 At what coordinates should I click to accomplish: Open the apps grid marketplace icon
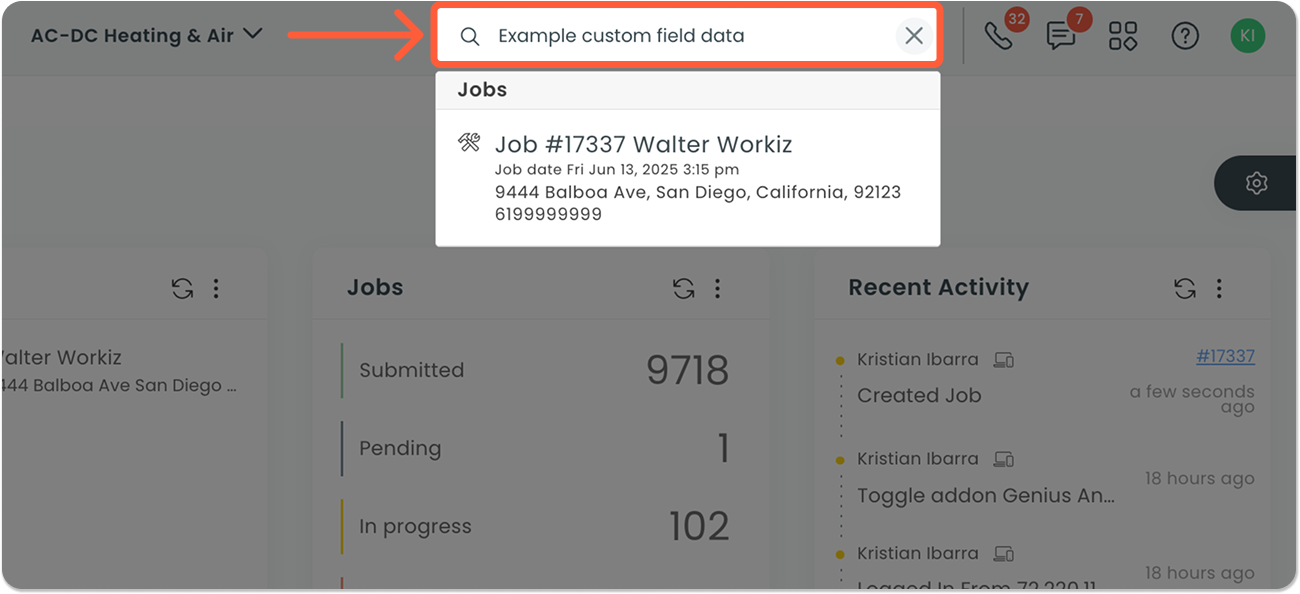pyautogui.click(x=1123, y=36)
